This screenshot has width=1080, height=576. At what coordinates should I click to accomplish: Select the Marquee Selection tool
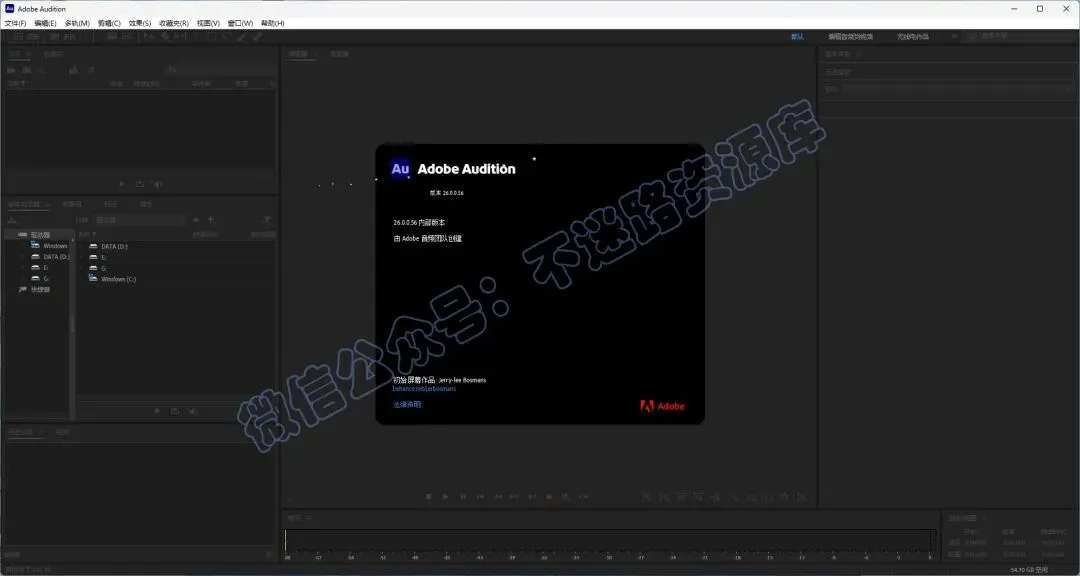pos(212,37)
